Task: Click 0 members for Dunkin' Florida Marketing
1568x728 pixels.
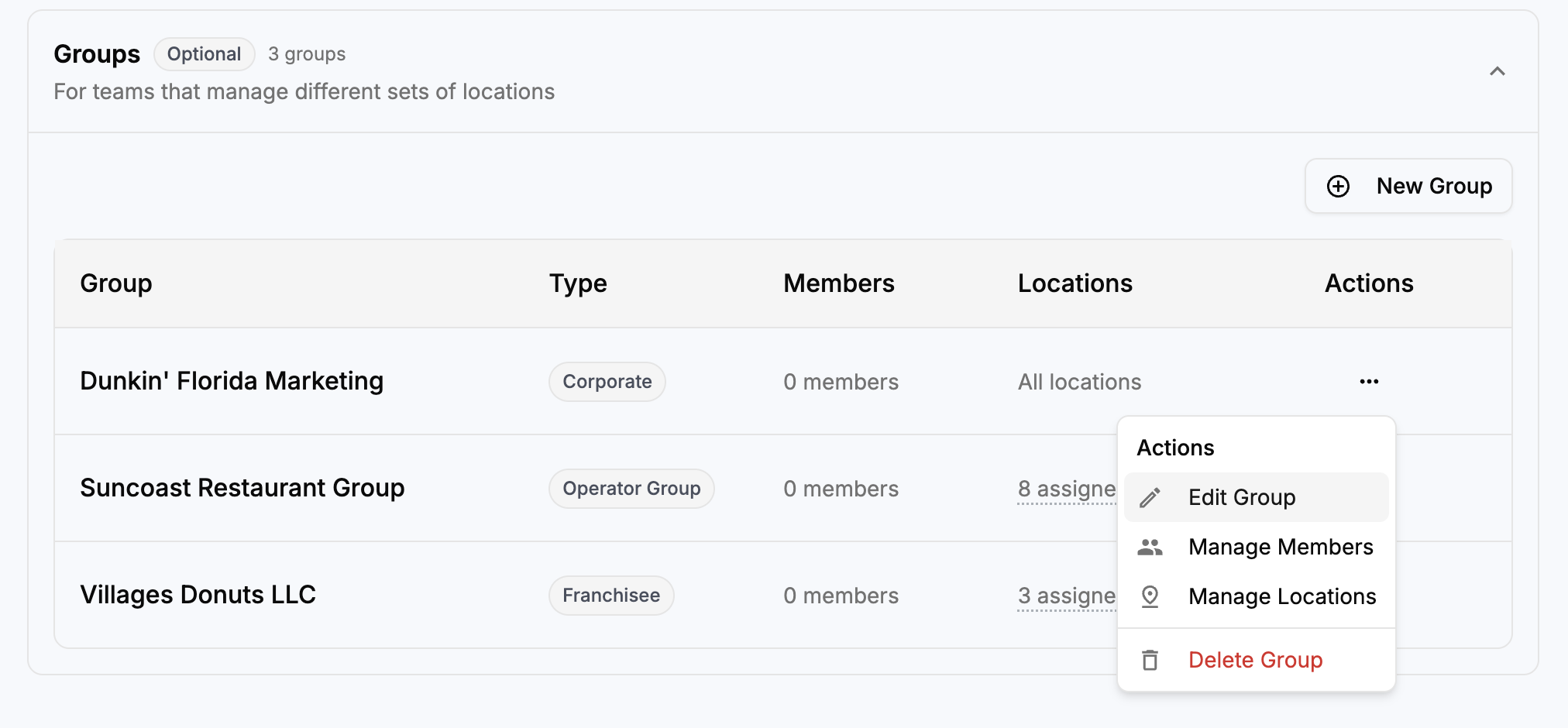Action: click(x=841, y=382)
